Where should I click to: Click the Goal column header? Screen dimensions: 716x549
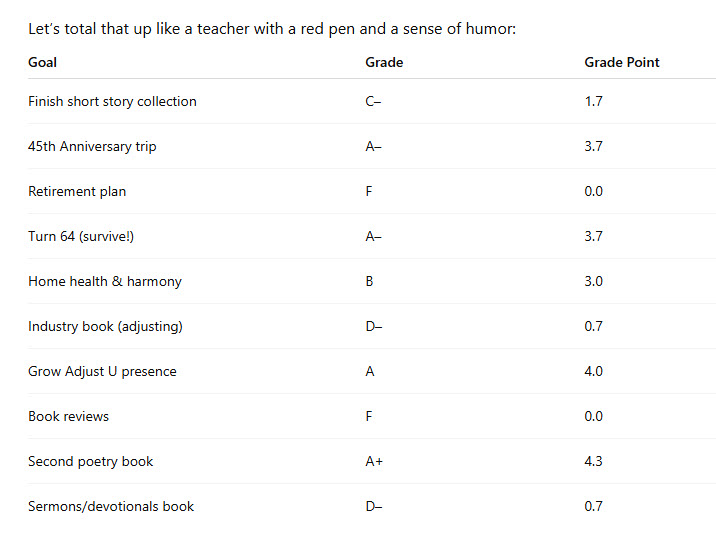coord(43,62)
